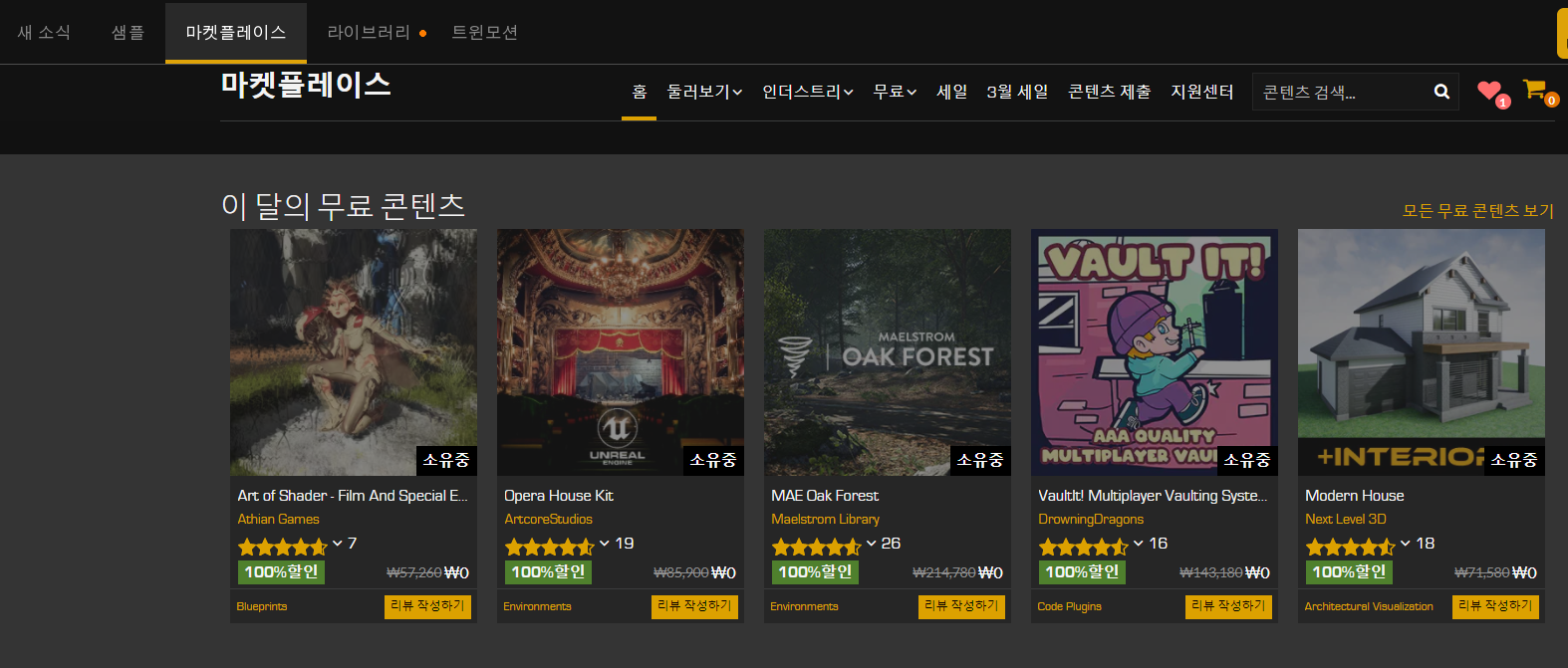Switch to the 트윈모션 tab
Viewport: 1568px width, 668px height.
pos(485,32)
